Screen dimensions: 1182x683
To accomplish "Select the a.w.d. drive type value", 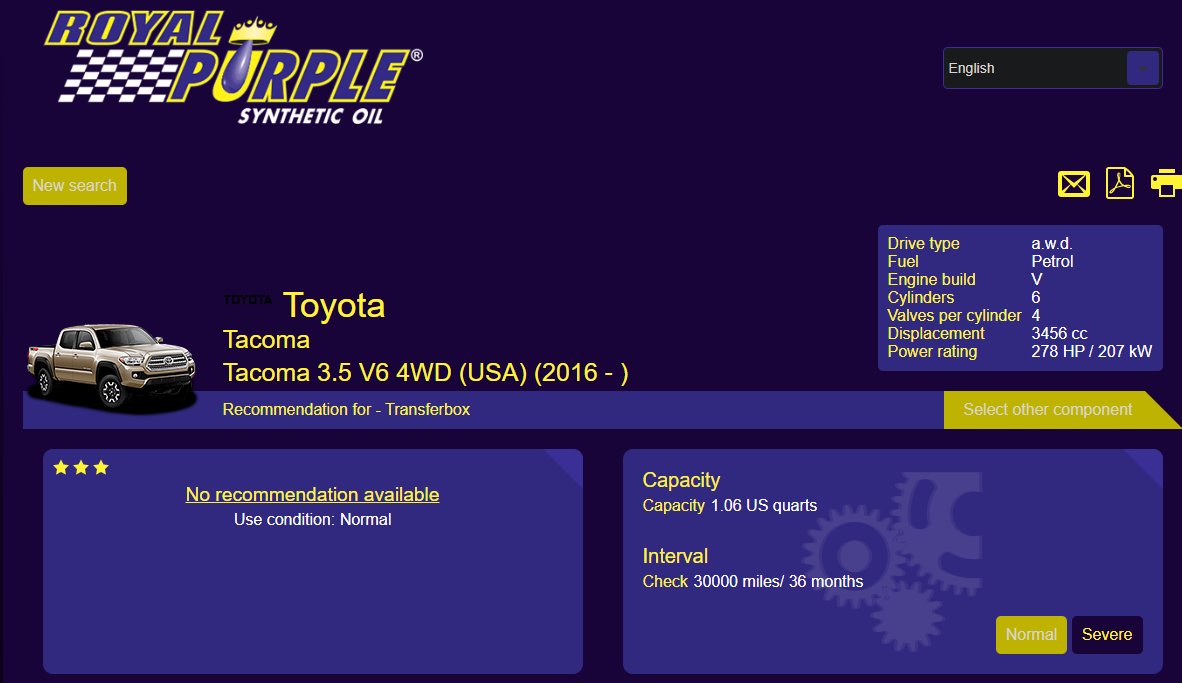I will [1052, 243].
